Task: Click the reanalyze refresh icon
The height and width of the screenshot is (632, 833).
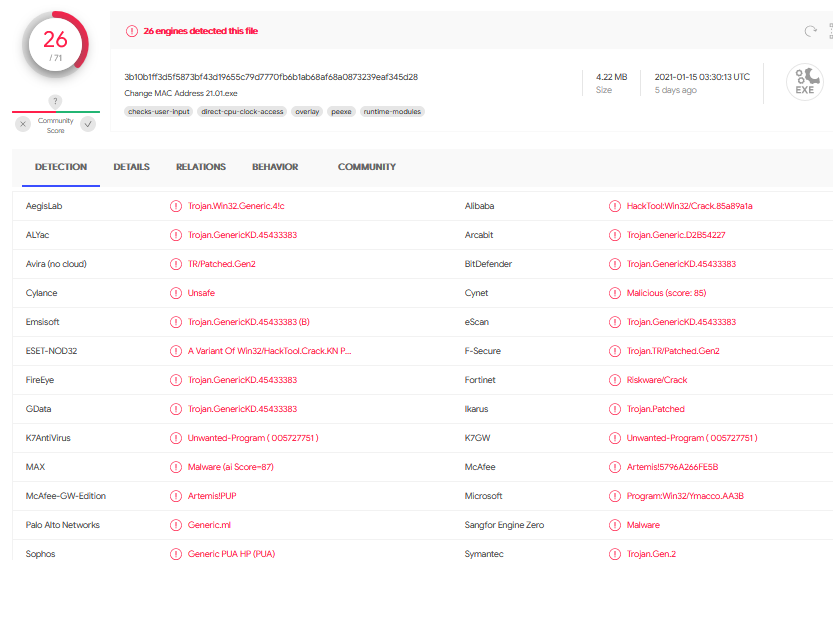Action: tap(810, 31)
